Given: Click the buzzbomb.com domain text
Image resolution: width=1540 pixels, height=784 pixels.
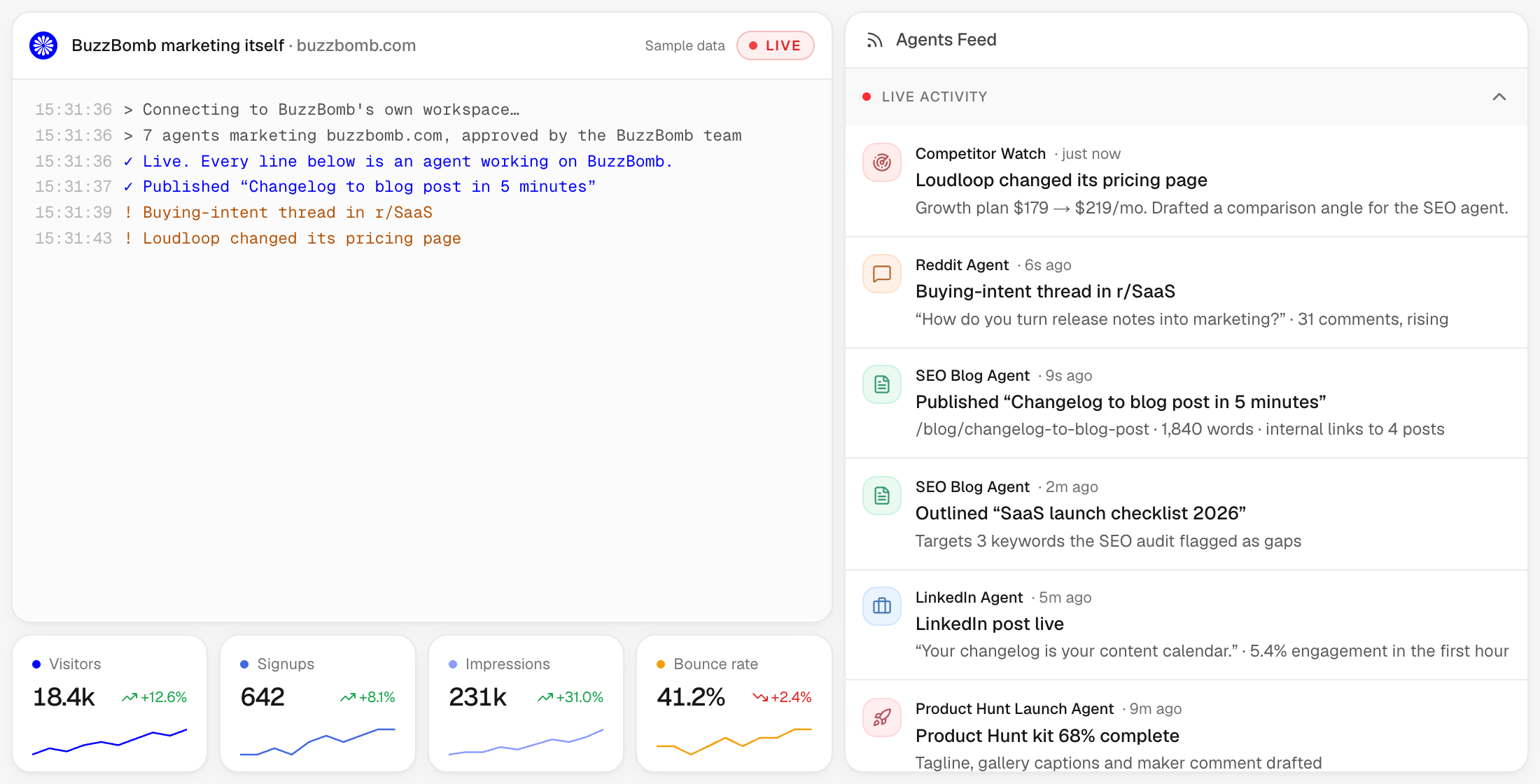Looking at the screenshot, I should [356, 45].
